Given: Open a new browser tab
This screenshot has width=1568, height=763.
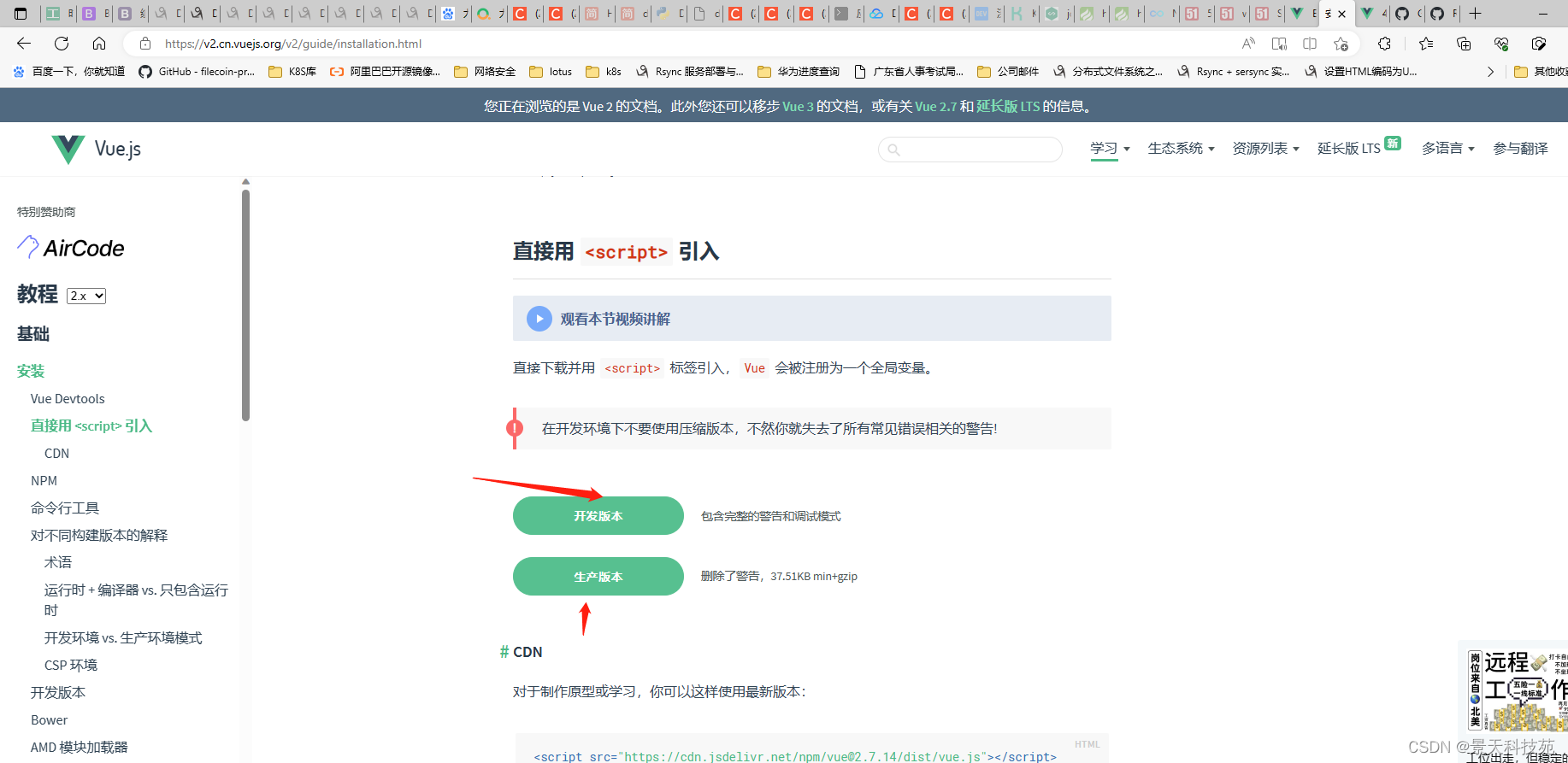Looking at the screenshot, I should tap(1475, 14).
